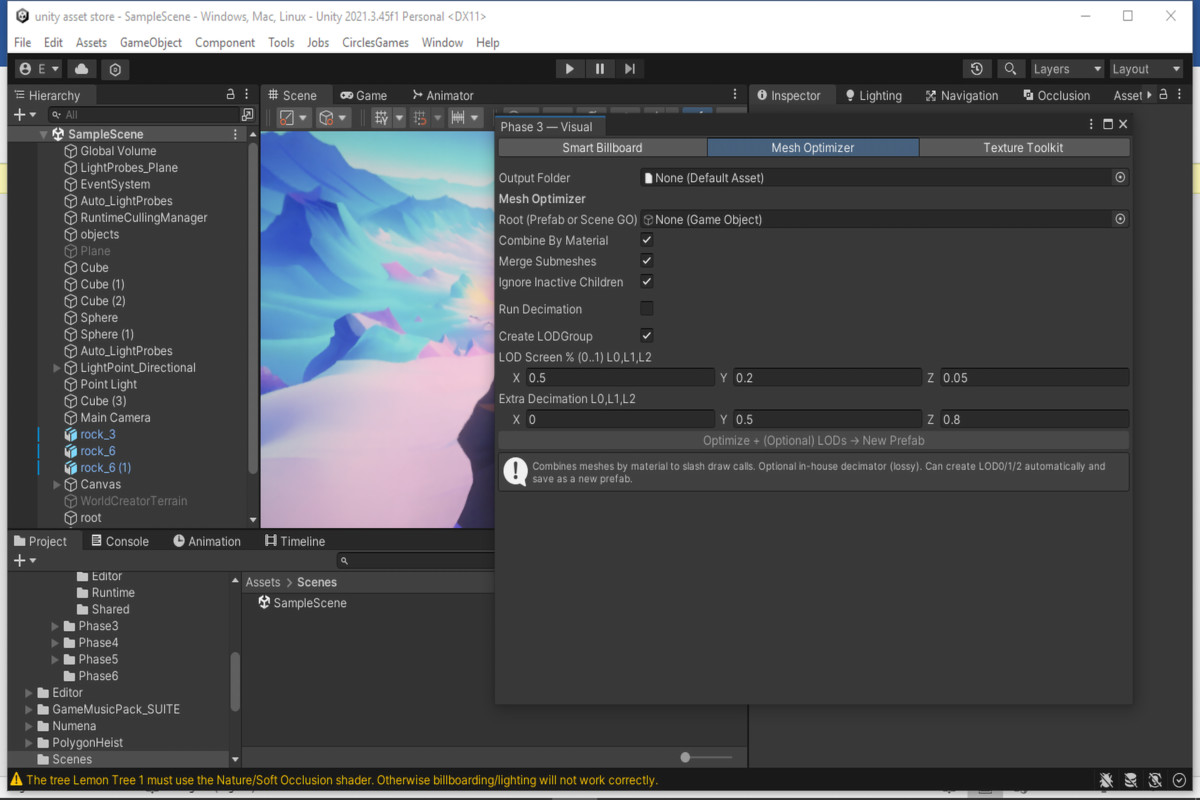
Task: Select the Texture Toolkit button
Action: point(1024,147)
